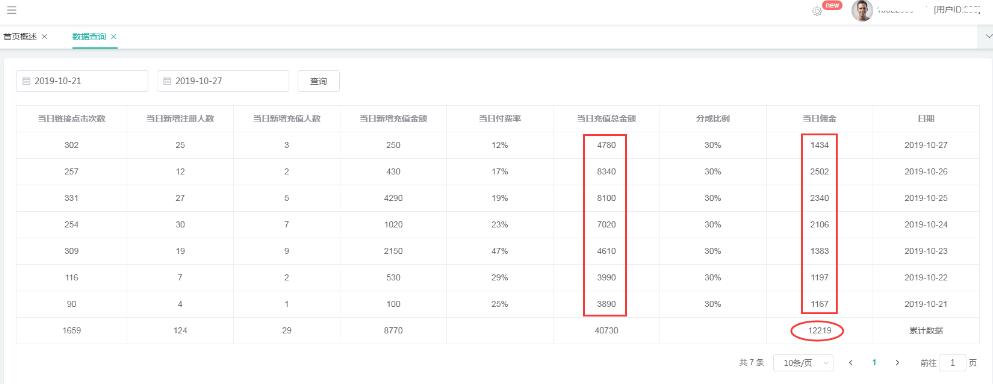Image resolution: width=993 pixels, height=384 pixels.
Task: Close the 数据查询 tab
Action: 113,37
